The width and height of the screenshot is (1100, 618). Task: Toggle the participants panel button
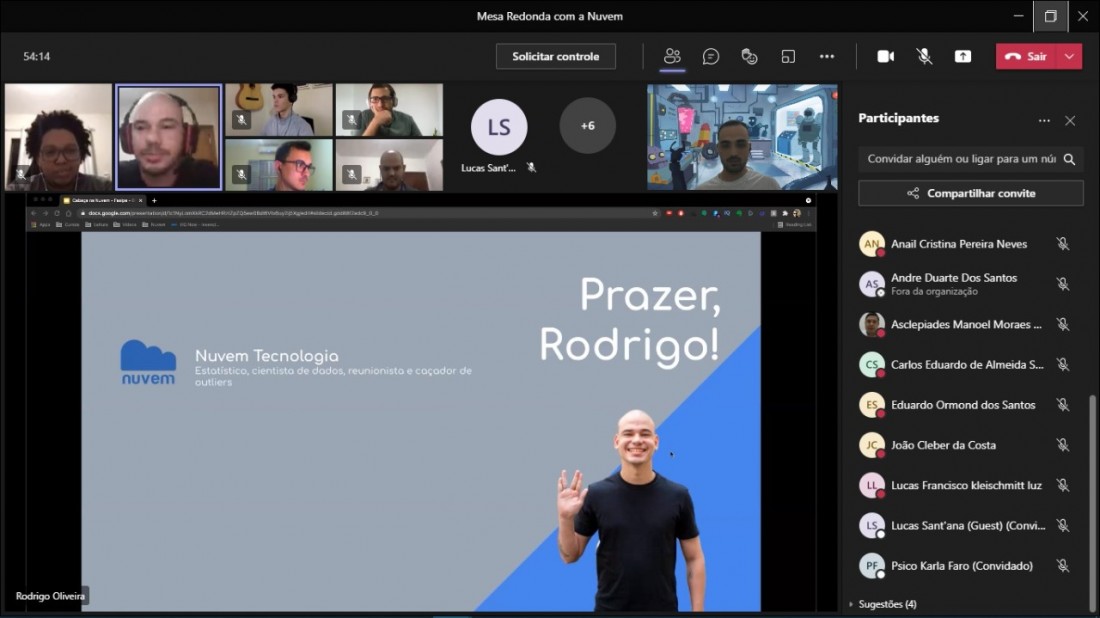tap(672, 56)
